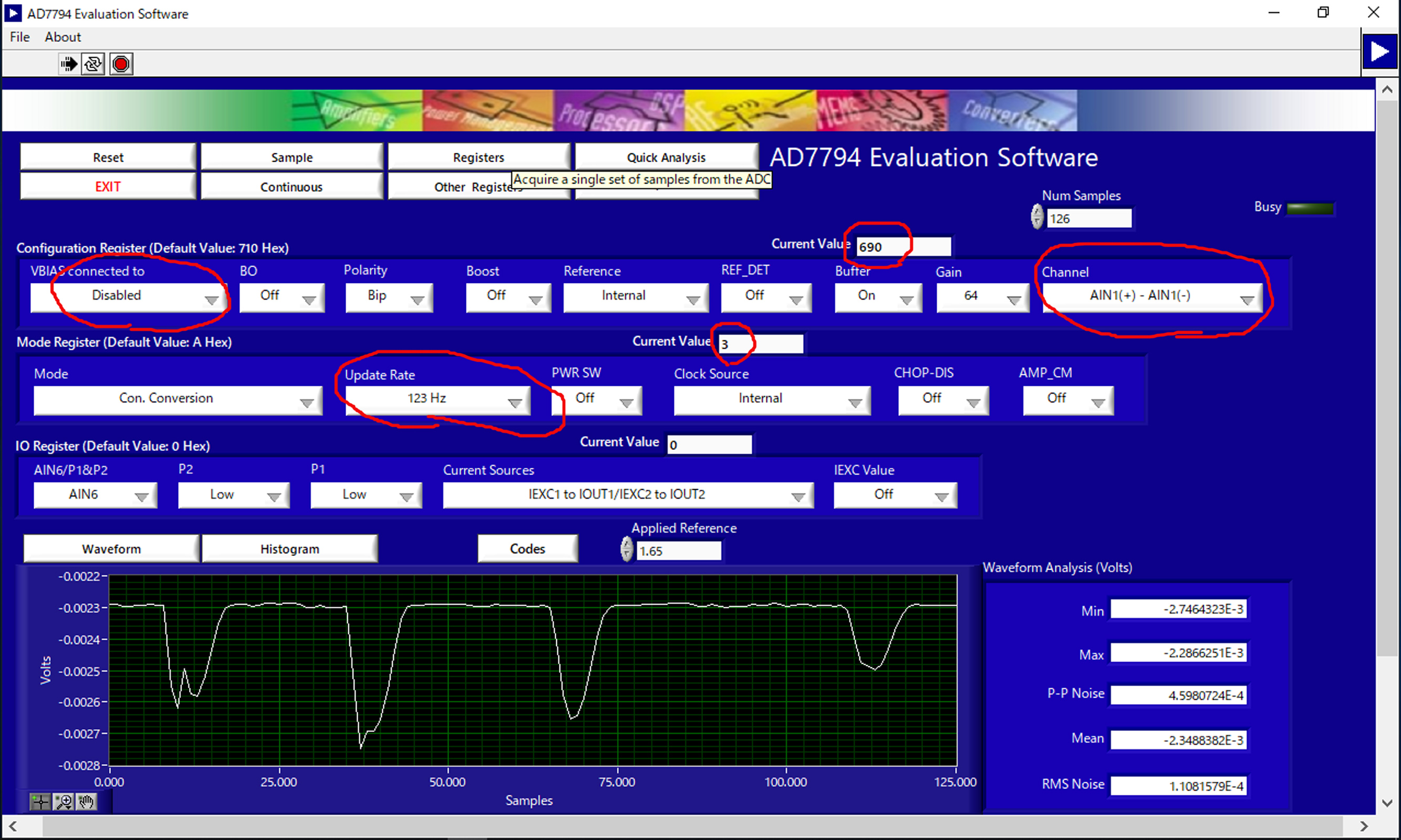This screenshot has width=1401, height=840.
Task: Open the REF_DET dropdown
Action: point(766,297)
